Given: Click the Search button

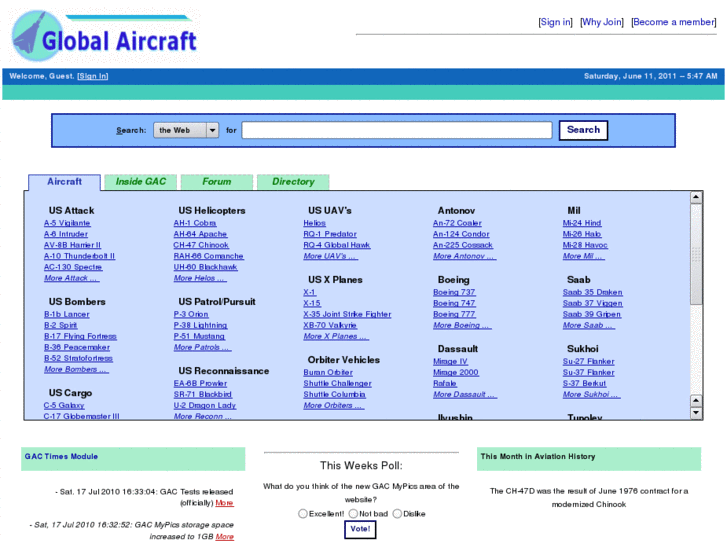Looking at the screenshot, I should point(583,130).
